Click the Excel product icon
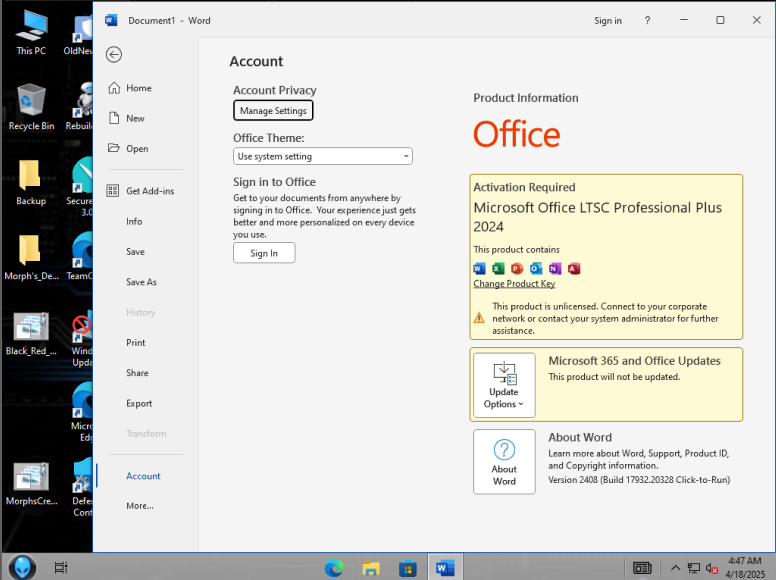 (x=498, y=268)
